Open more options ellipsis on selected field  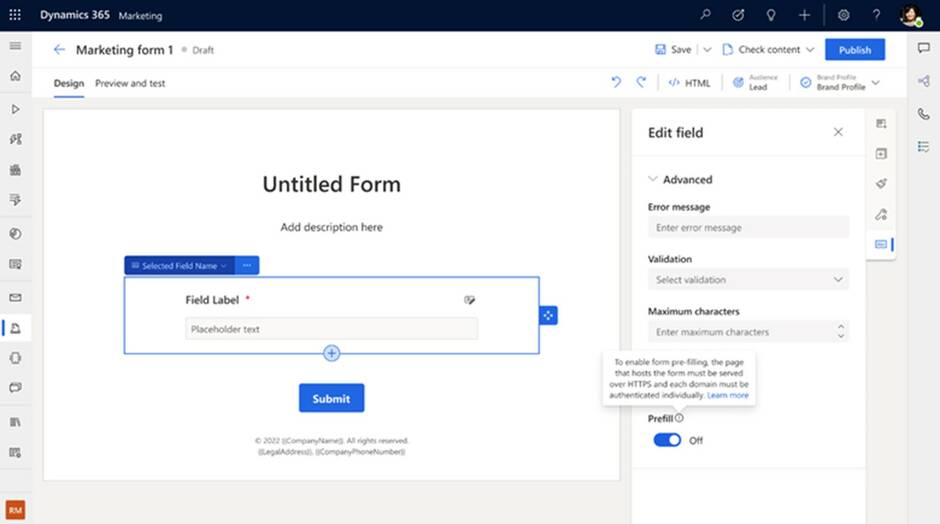click(x=247, y=266)
